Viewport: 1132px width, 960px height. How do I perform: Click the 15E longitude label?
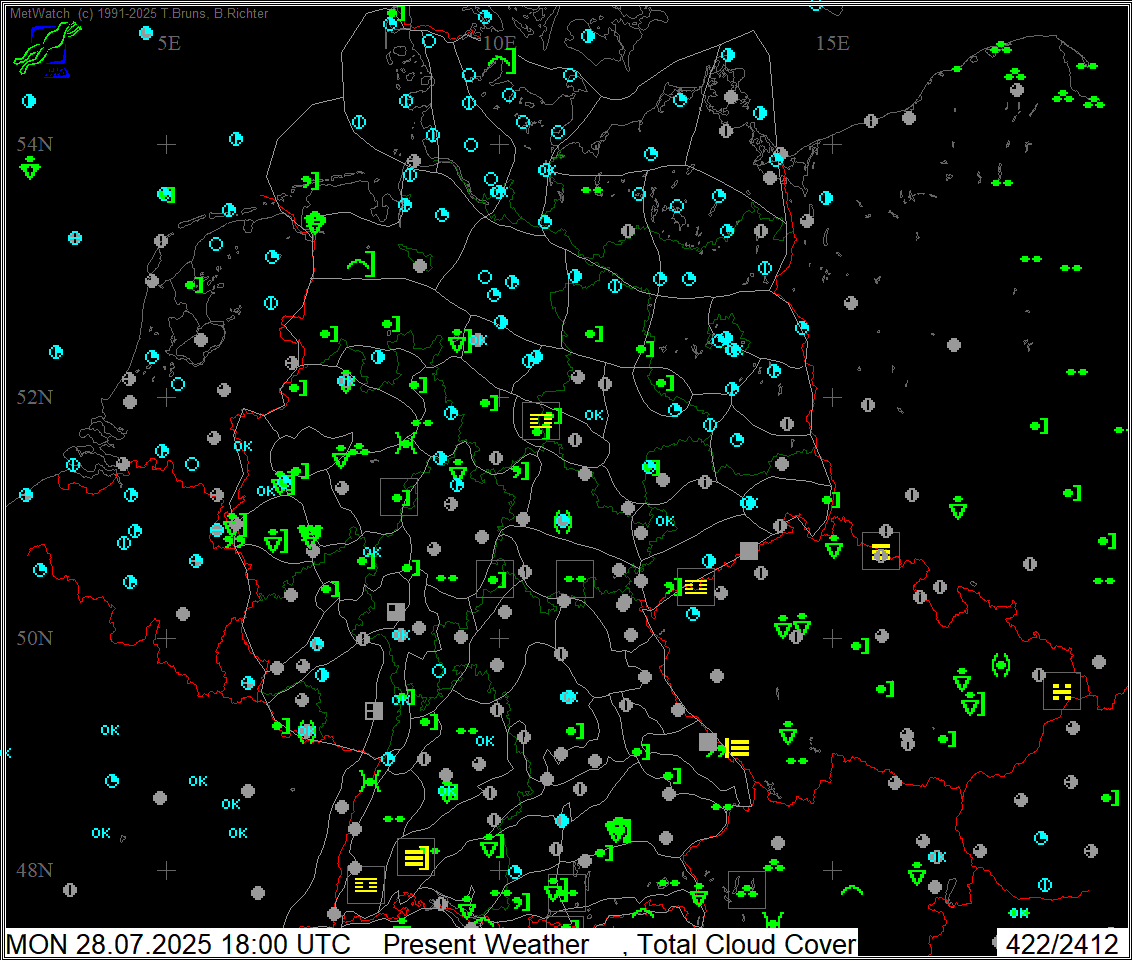pyautogui.click(x=832, y=43)
